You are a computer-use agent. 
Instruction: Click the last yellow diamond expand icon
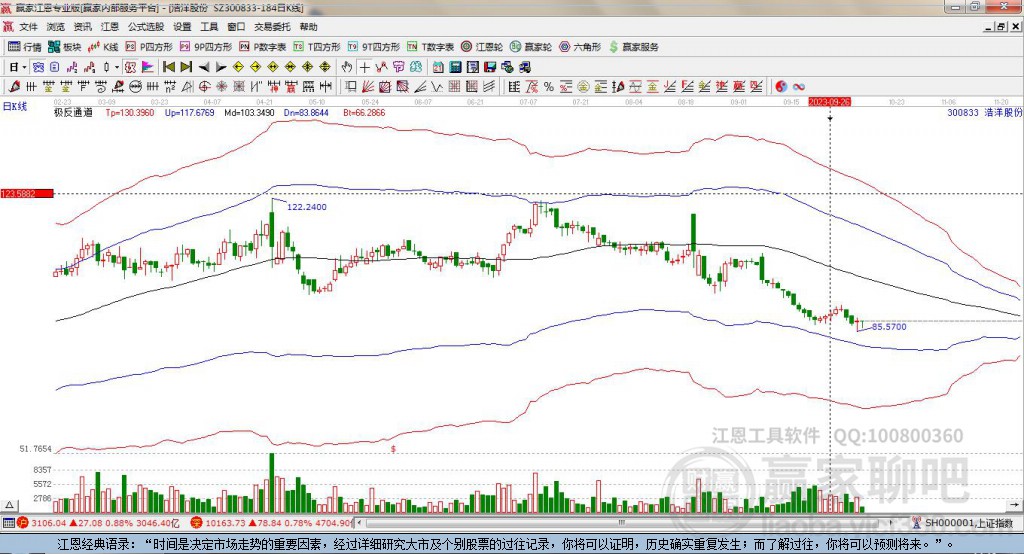tap(325, 67)
